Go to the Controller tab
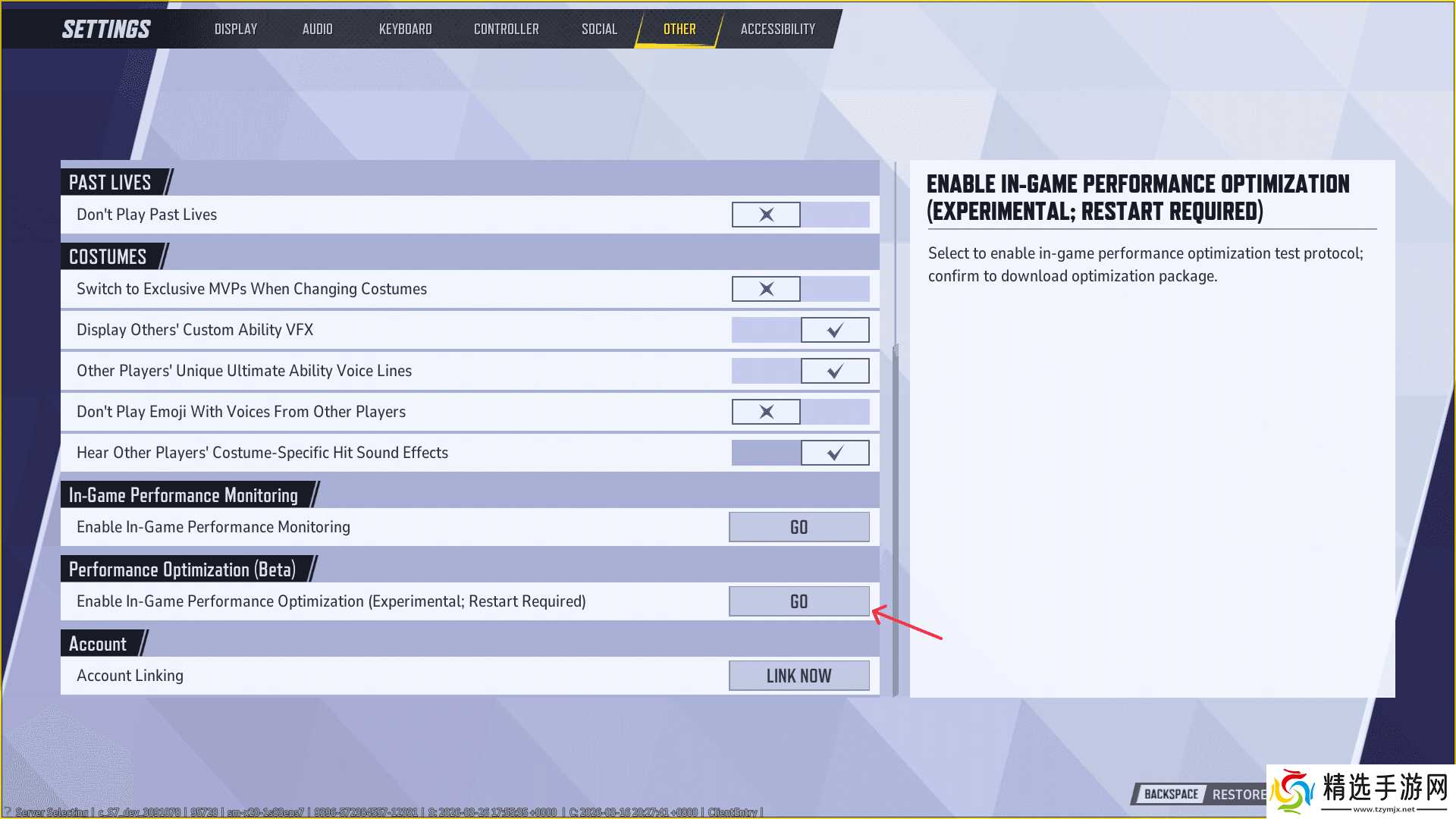 point(506,29)
